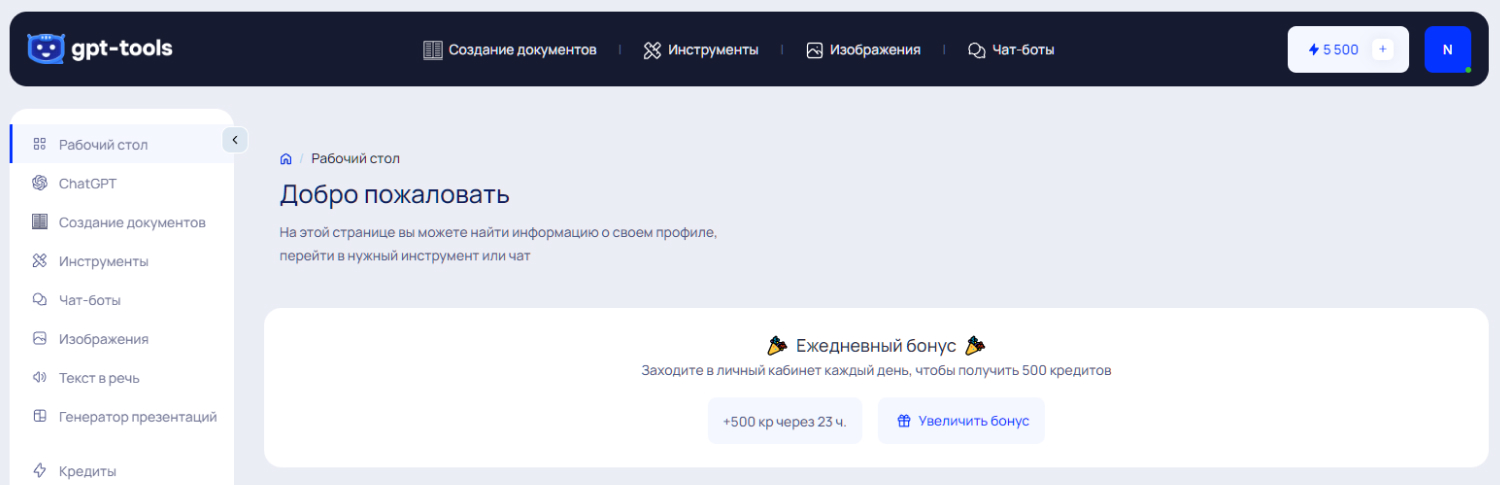Click the lightning bolt credits icon
Screen dimensions: 1500x485
[1314, 49]
